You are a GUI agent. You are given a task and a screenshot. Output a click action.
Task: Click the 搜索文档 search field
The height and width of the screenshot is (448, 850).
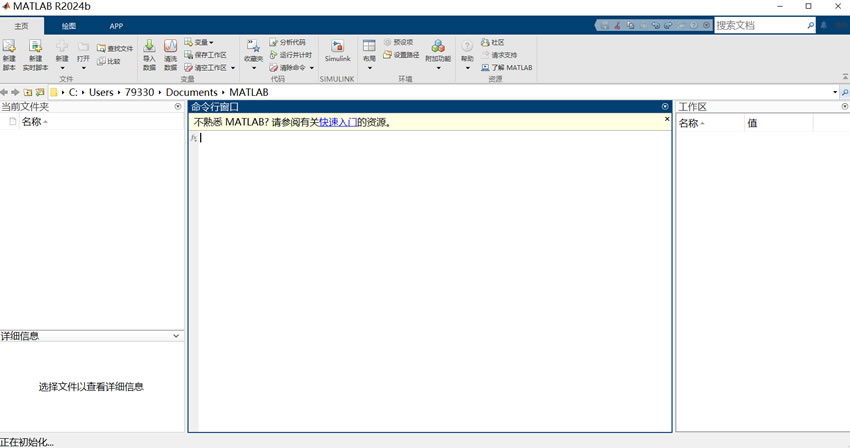coord(763,25)
